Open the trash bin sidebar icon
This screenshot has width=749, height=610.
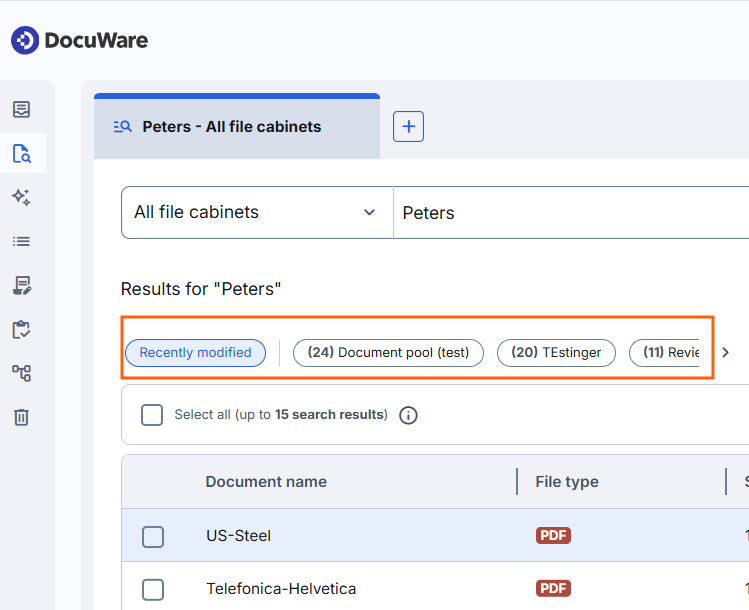click(x=21, y=417)
